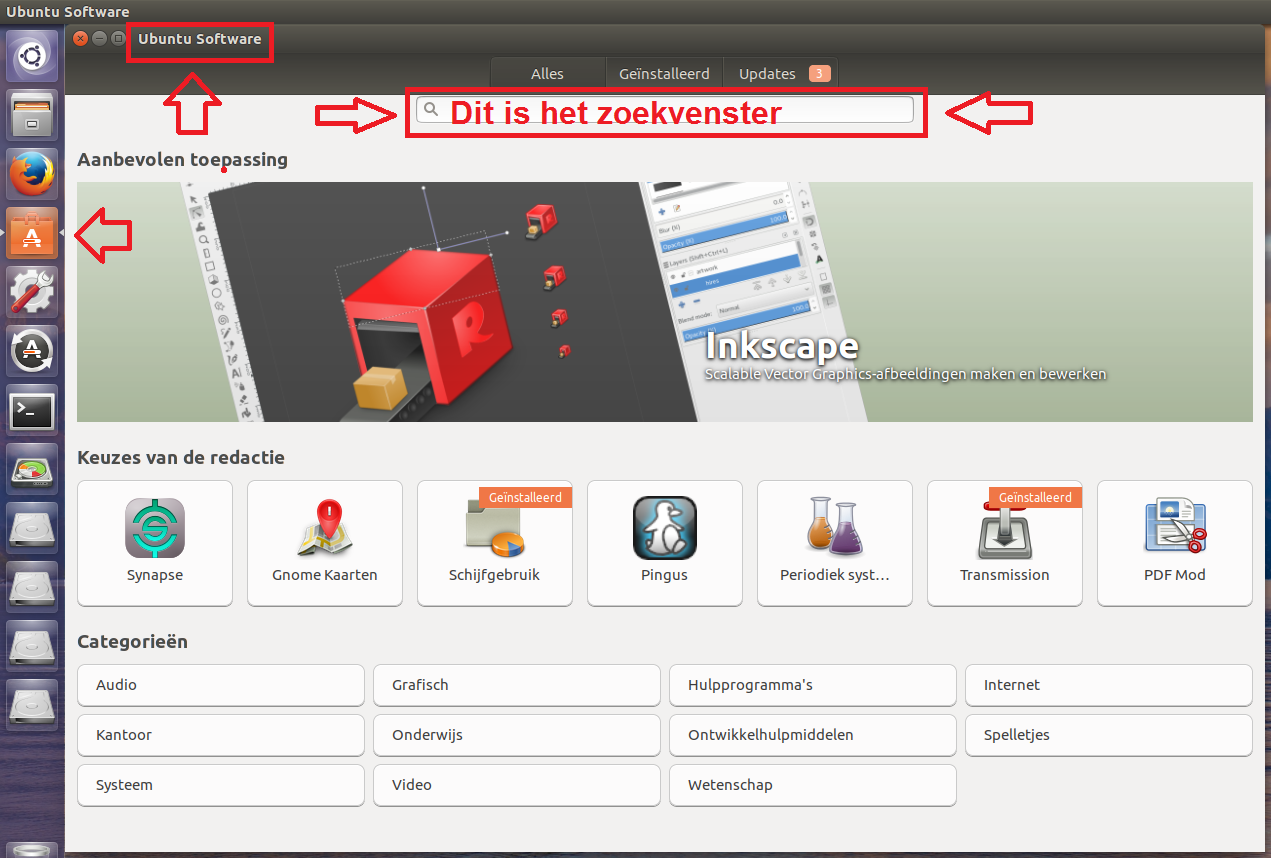Screen dimensions: 1271x858
Task: Click the Gnome Kaarten map icon
Action: [x=325, y=527]
